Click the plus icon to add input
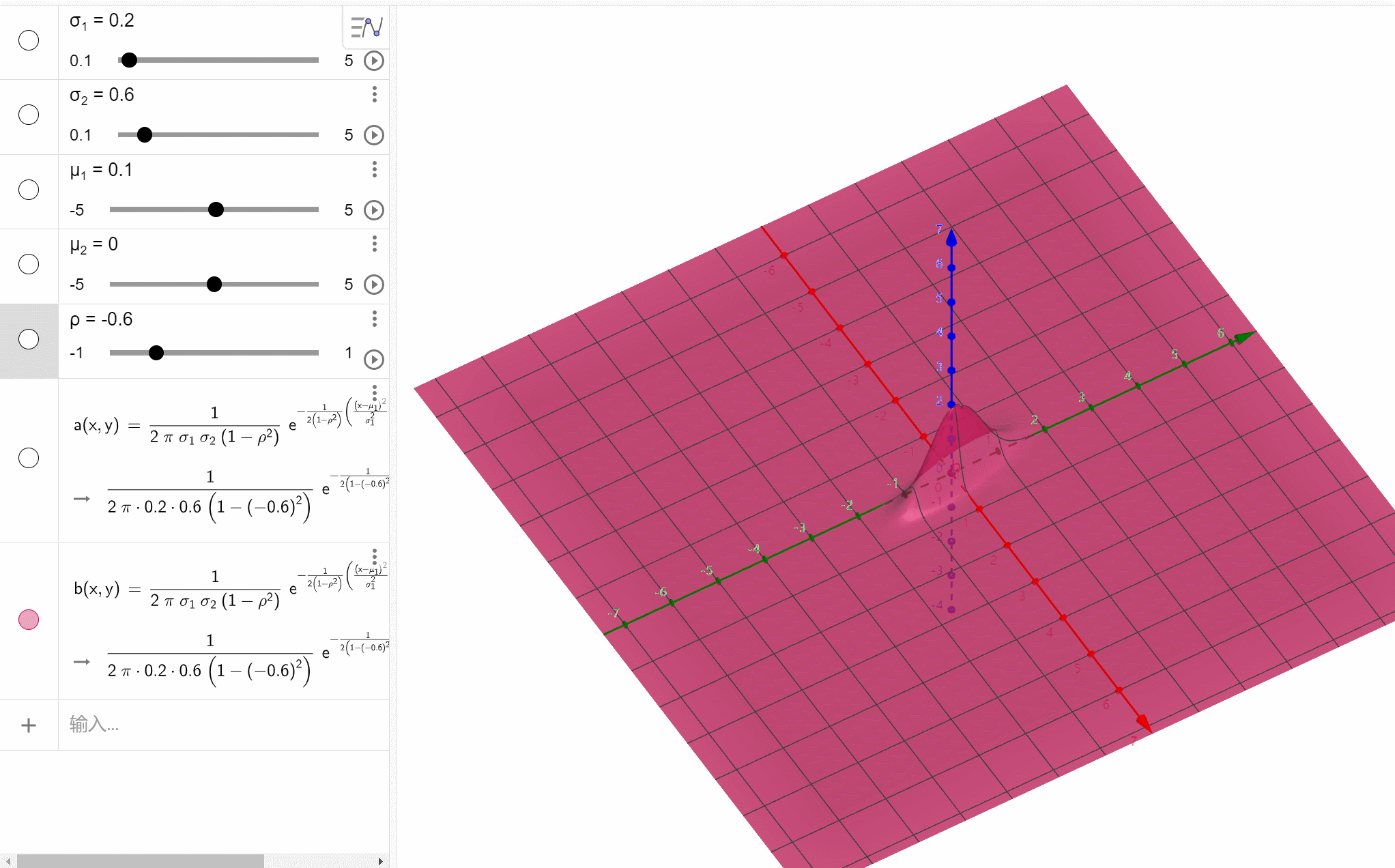1395x868 pixels. 29,725
